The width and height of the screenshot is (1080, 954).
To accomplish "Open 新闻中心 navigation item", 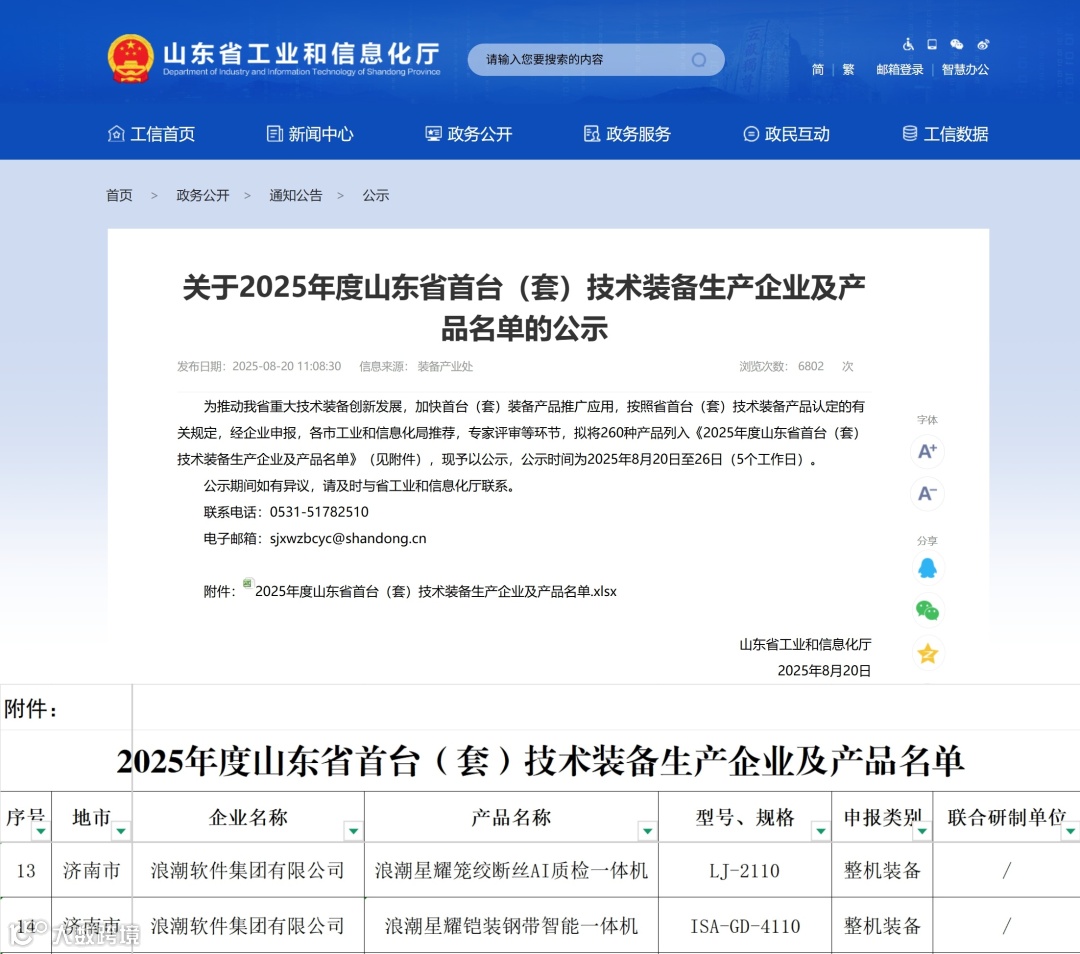I will pyautogui.click(x=310, y=134).
